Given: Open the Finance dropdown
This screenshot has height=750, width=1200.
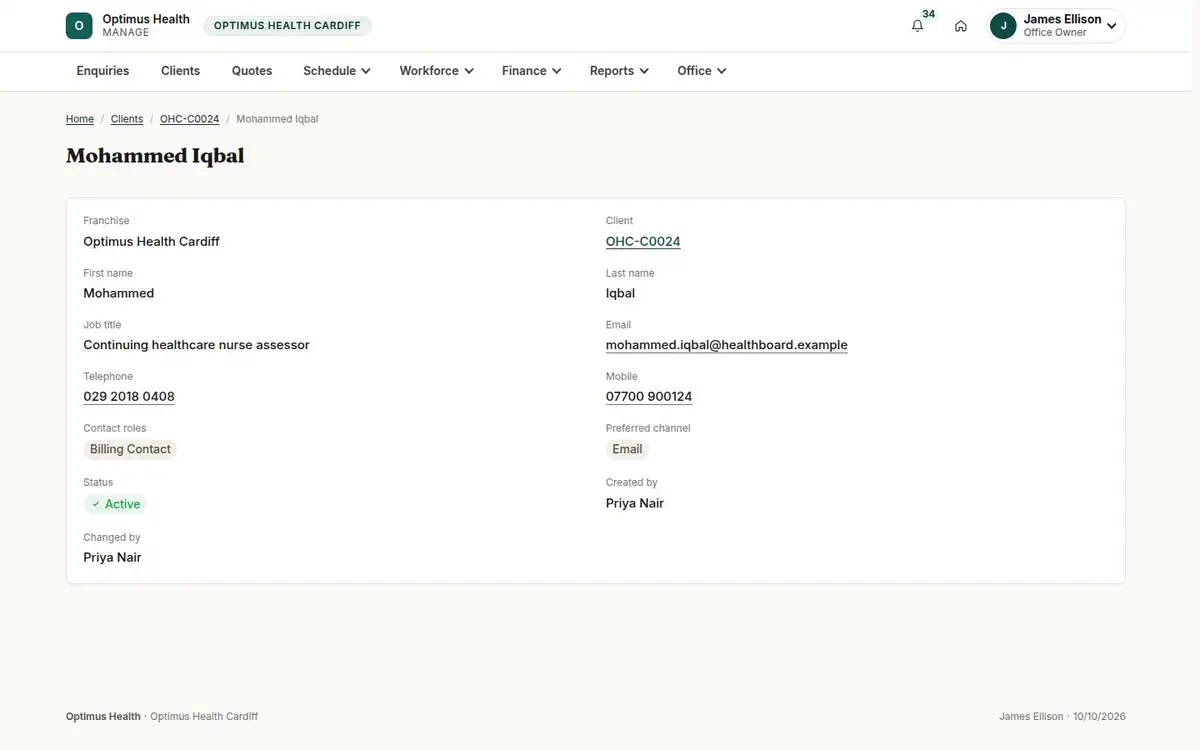Looking at the screenshot, I should point(531,71).
